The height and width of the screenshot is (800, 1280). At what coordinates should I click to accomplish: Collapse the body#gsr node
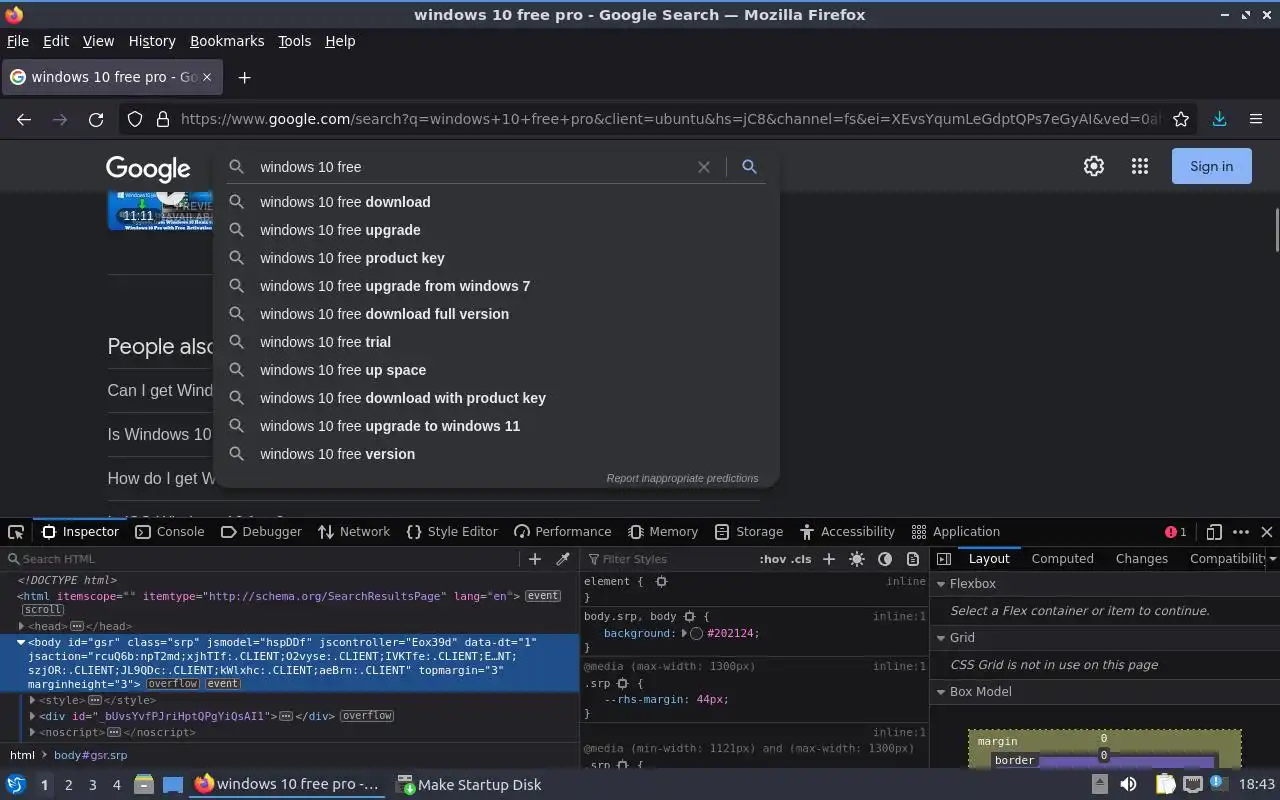21,642
